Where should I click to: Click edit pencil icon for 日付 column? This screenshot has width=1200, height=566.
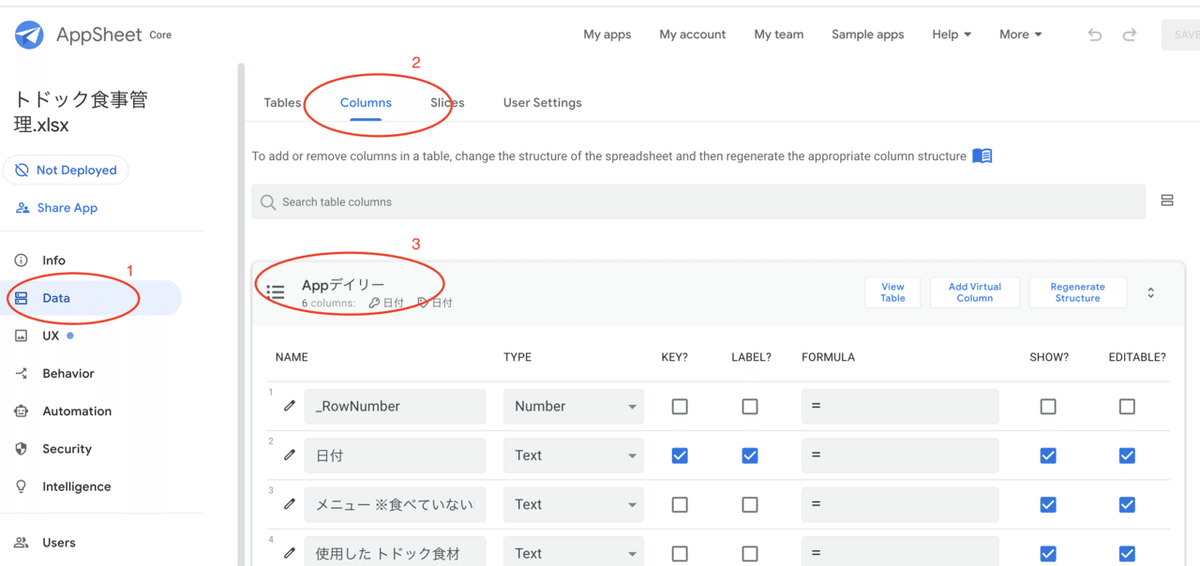[290, 455]
